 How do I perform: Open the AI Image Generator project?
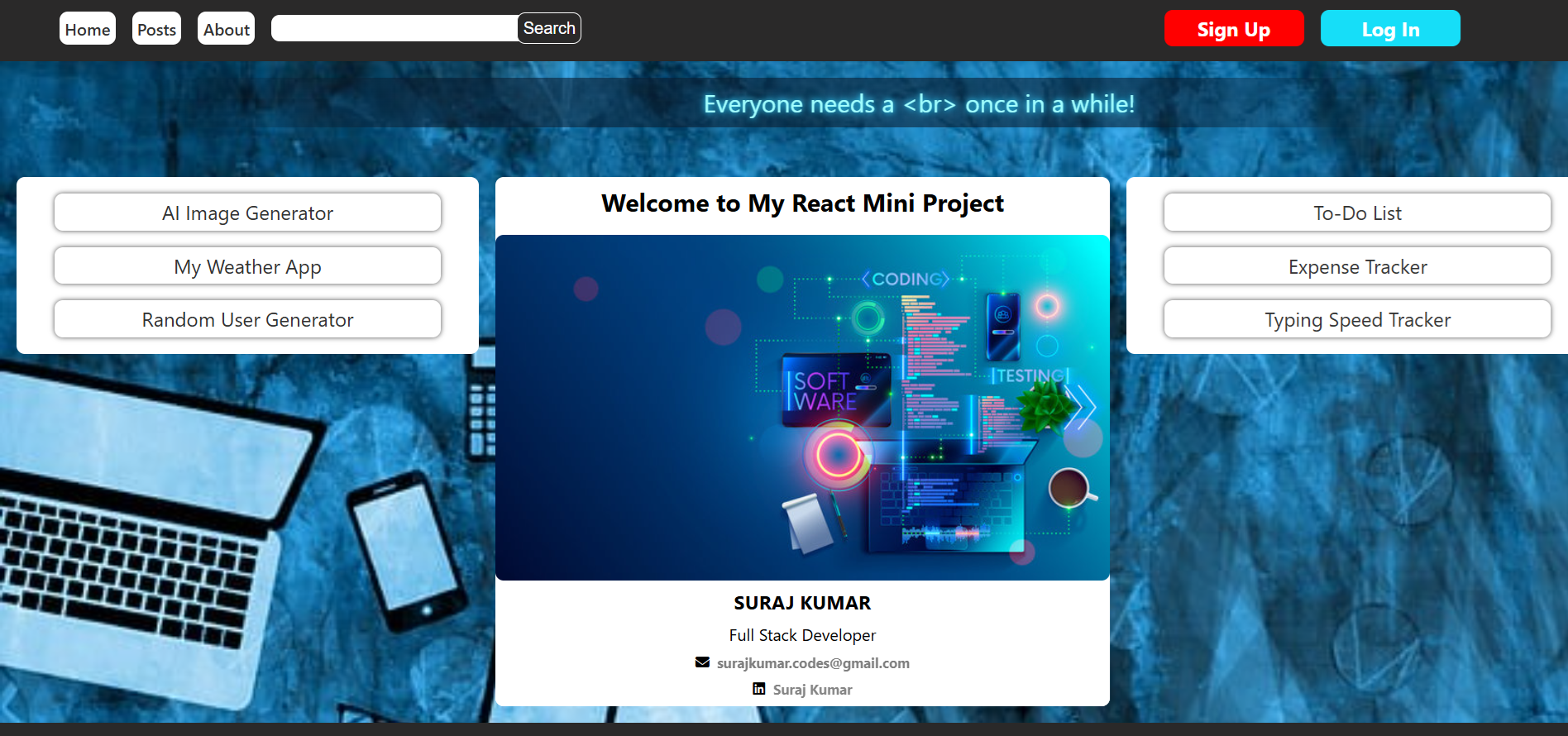[x=247, y=213]
